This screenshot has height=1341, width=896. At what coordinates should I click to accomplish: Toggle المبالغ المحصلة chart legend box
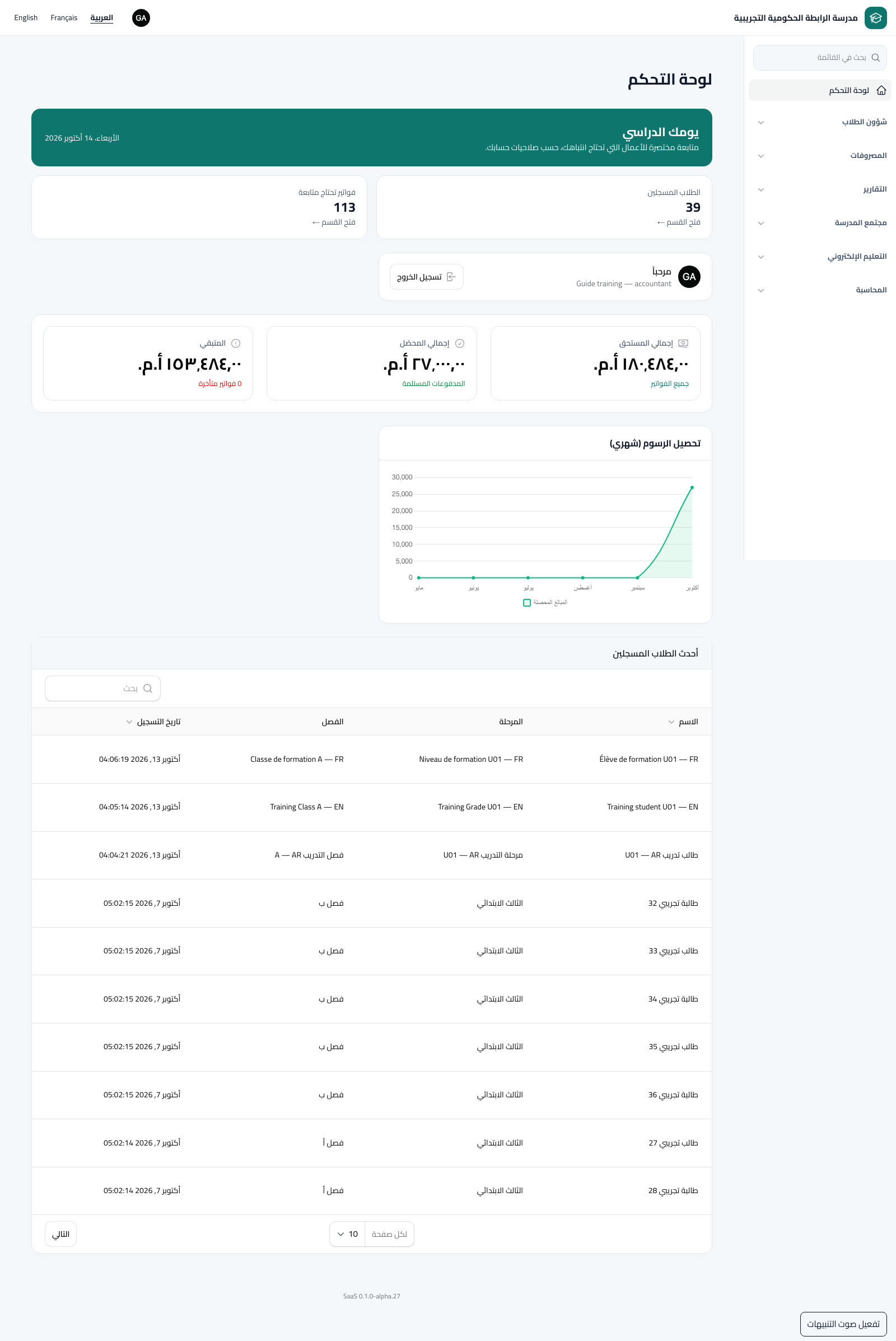tap(527, 603)
